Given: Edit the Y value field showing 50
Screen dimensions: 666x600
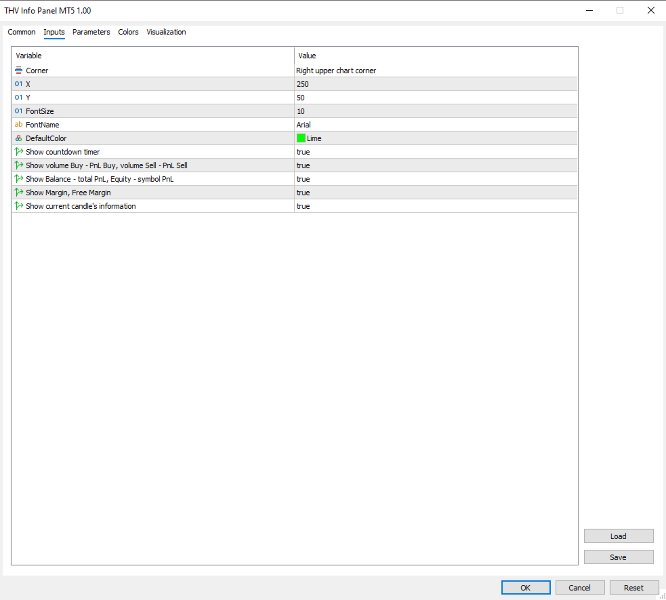Looking at the screenshot, I should pyautogui.click(x=436, y=98).
